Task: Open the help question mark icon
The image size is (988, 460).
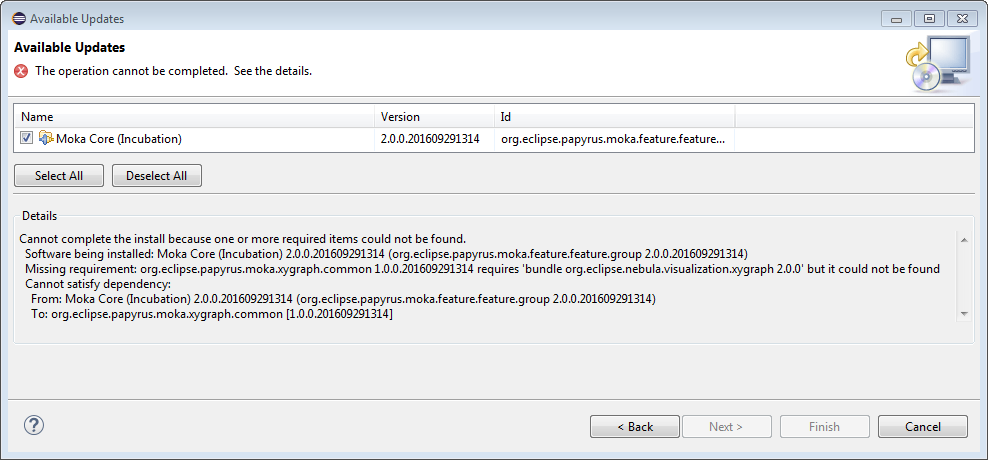Action: coord(33,425)
